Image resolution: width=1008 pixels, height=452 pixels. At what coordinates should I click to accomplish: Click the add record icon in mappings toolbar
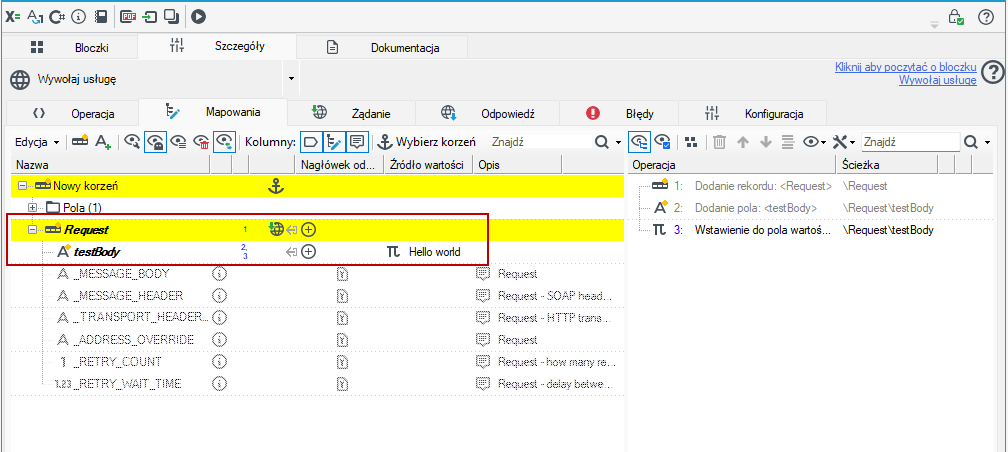coord(80,141)
